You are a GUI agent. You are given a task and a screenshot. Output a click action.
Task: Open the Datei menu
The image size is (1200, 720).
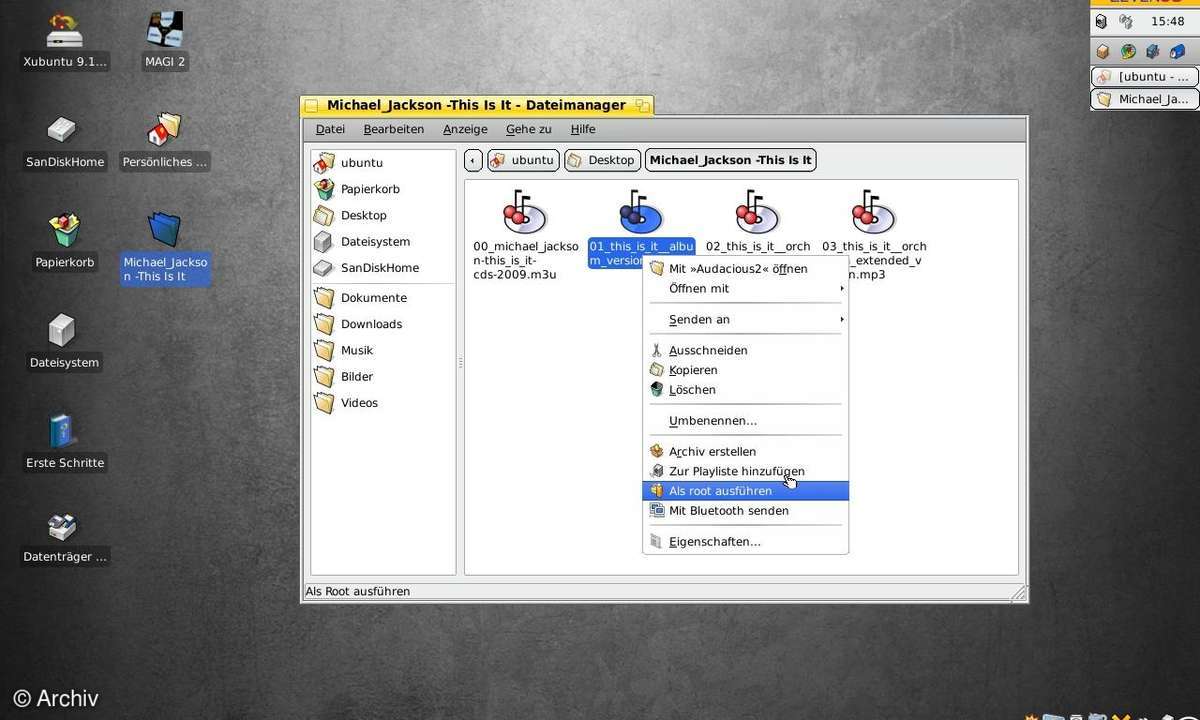(x=330, y=129)
